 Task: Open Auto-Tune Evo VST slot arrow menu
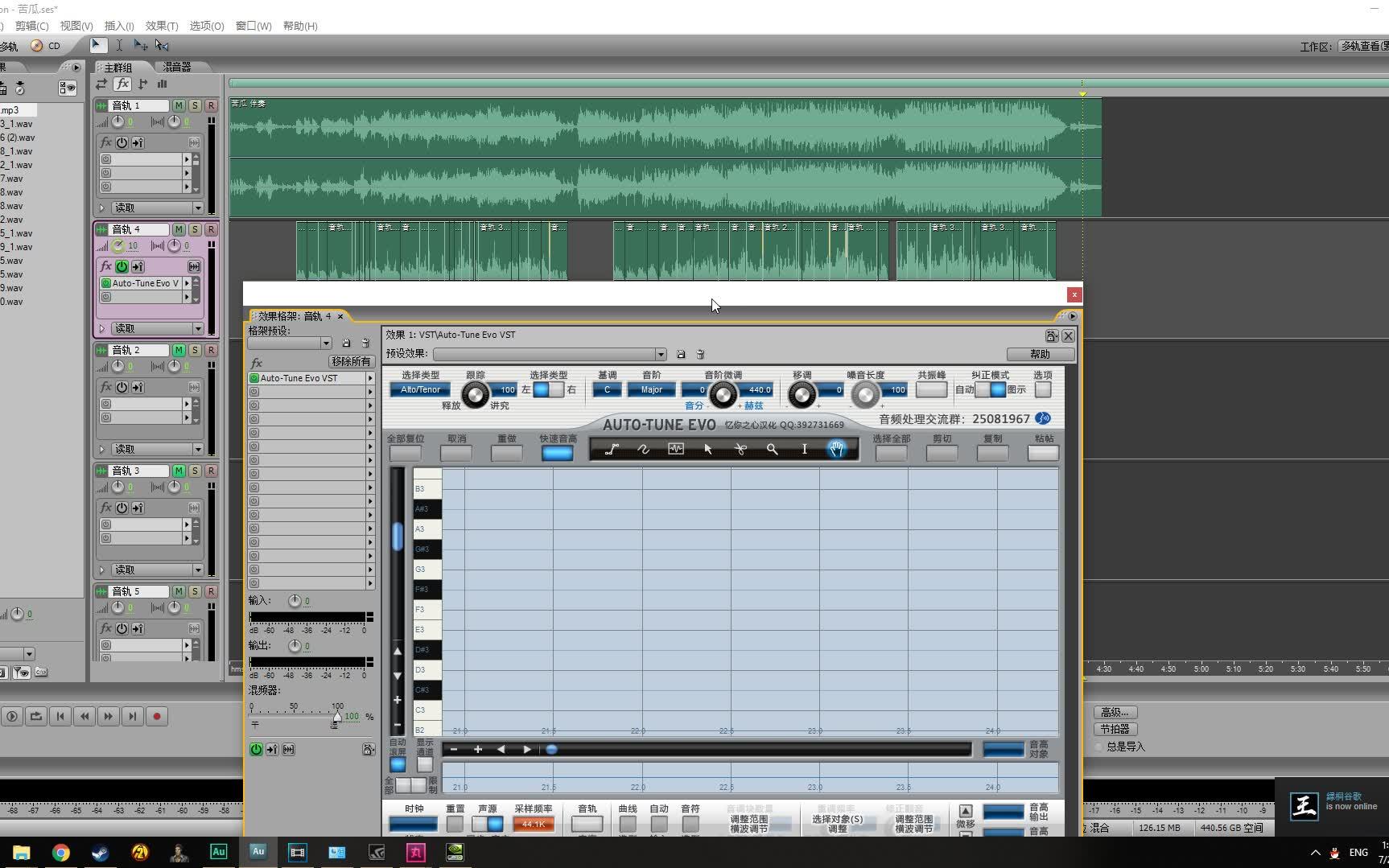click(x=370, y=378)
